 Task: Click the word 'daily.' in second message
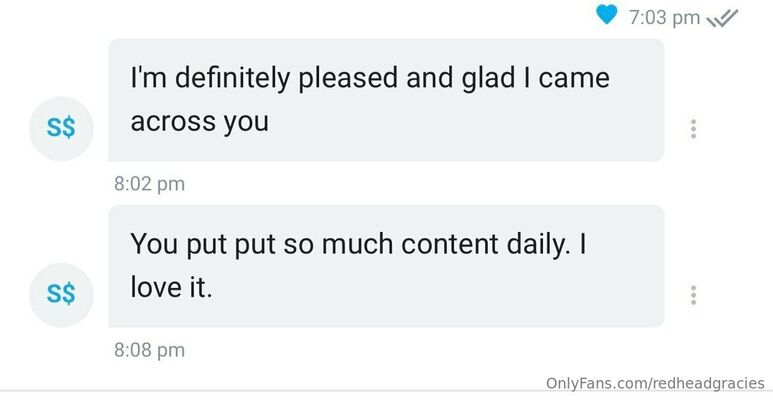point(538,245)
